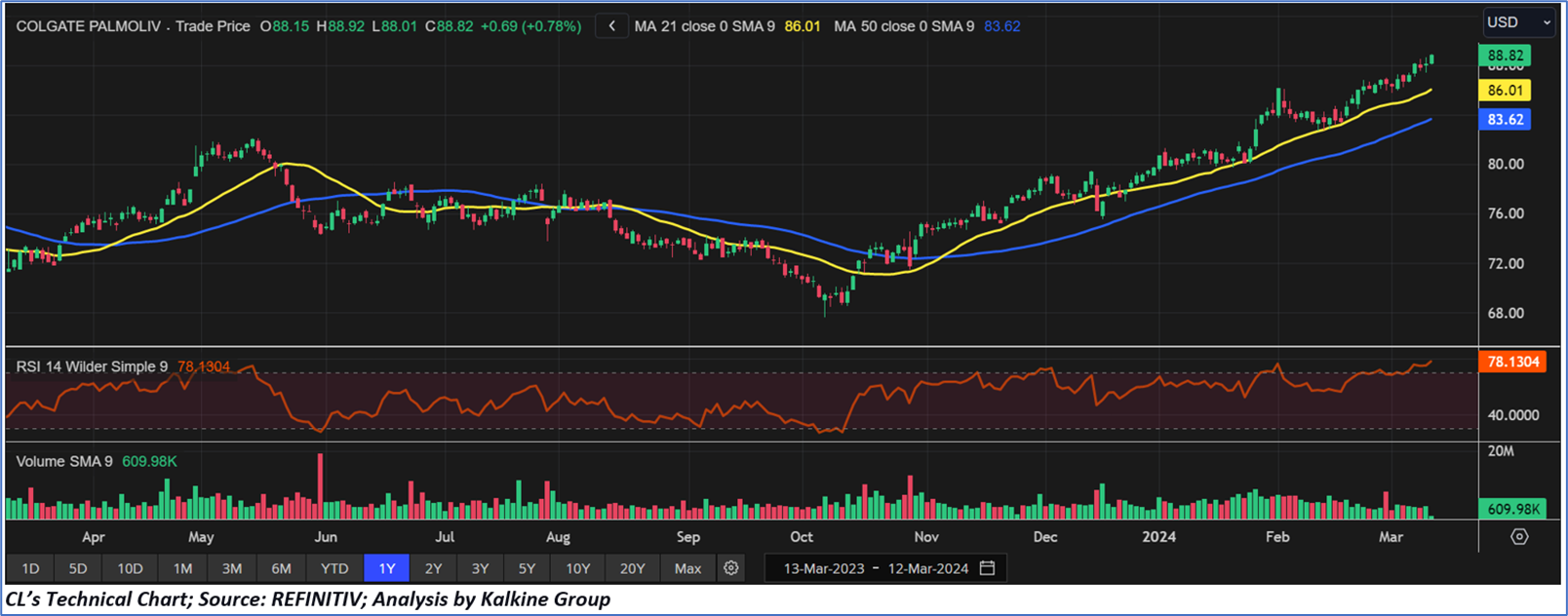Click the orange 78.1304 RSI tag
Viewport: 1568px width, 616px height.
[1512, 362]
